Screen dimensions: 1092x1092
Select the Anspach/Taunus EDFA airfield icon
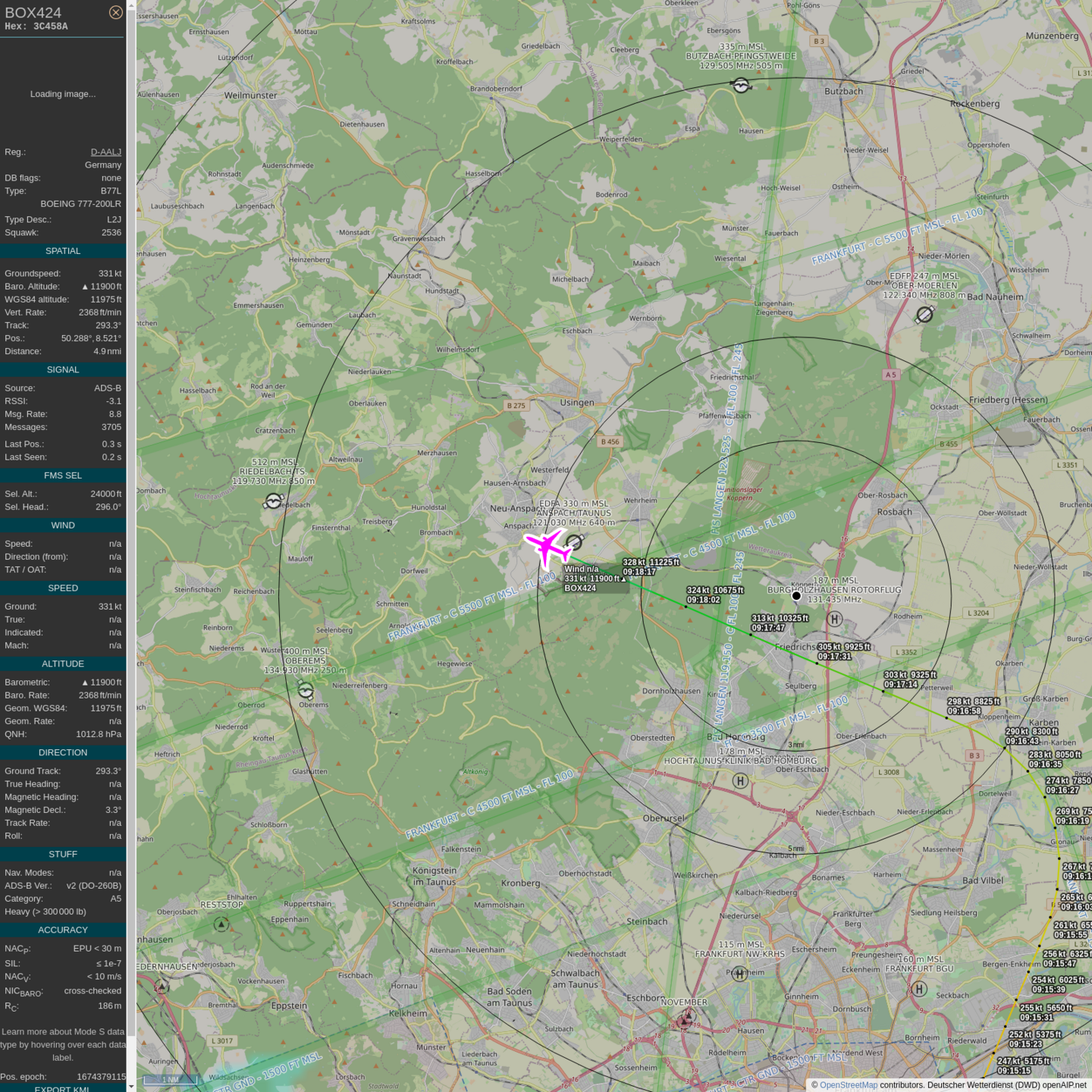coord(574,542)
